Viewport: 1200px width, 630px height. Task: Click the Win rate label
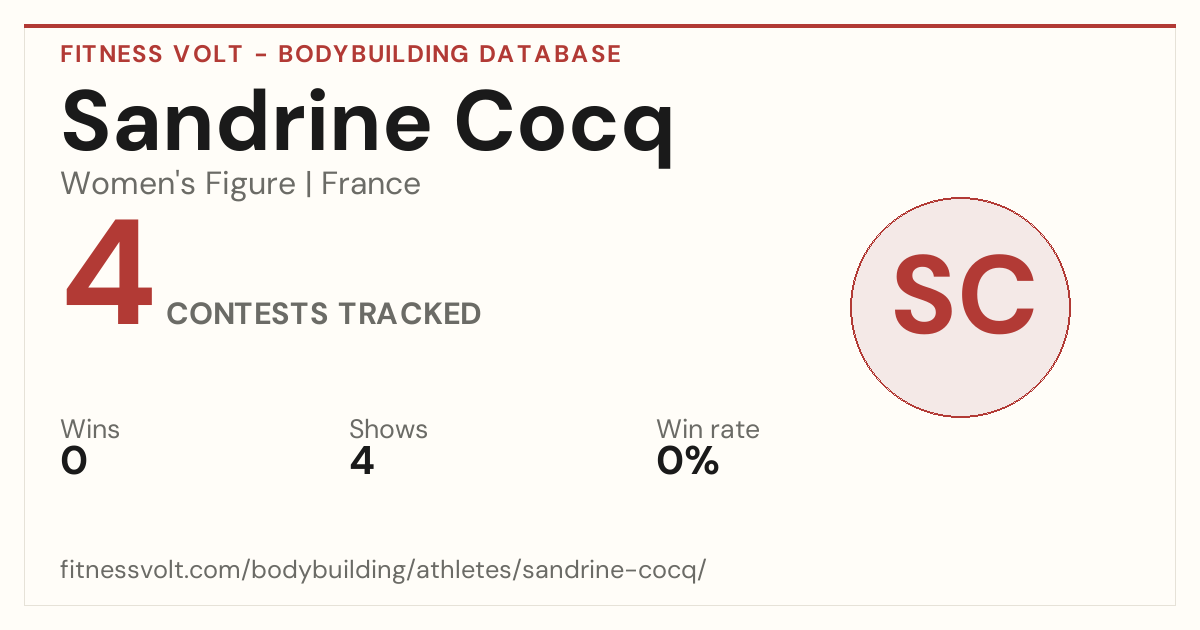708,429
